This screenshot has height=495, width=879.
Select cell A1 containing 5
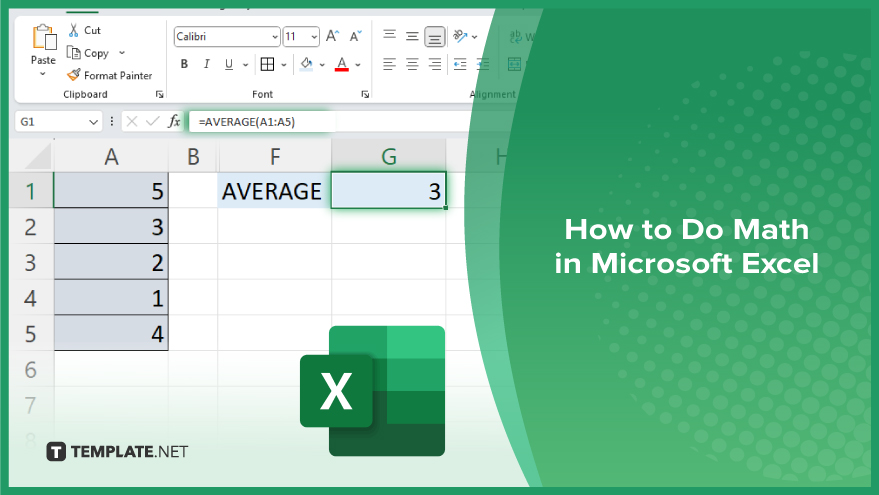click(111, 191)
